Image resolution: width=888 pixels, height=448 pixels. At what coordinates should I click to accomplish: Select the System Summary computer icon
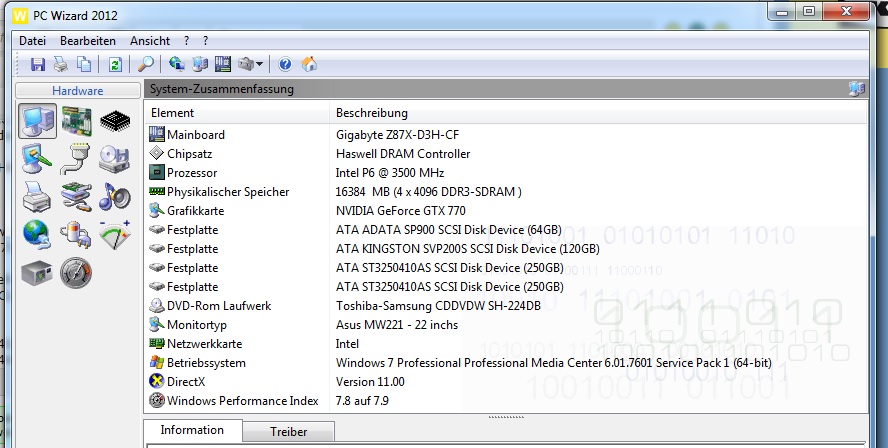(x=37, y=121)
